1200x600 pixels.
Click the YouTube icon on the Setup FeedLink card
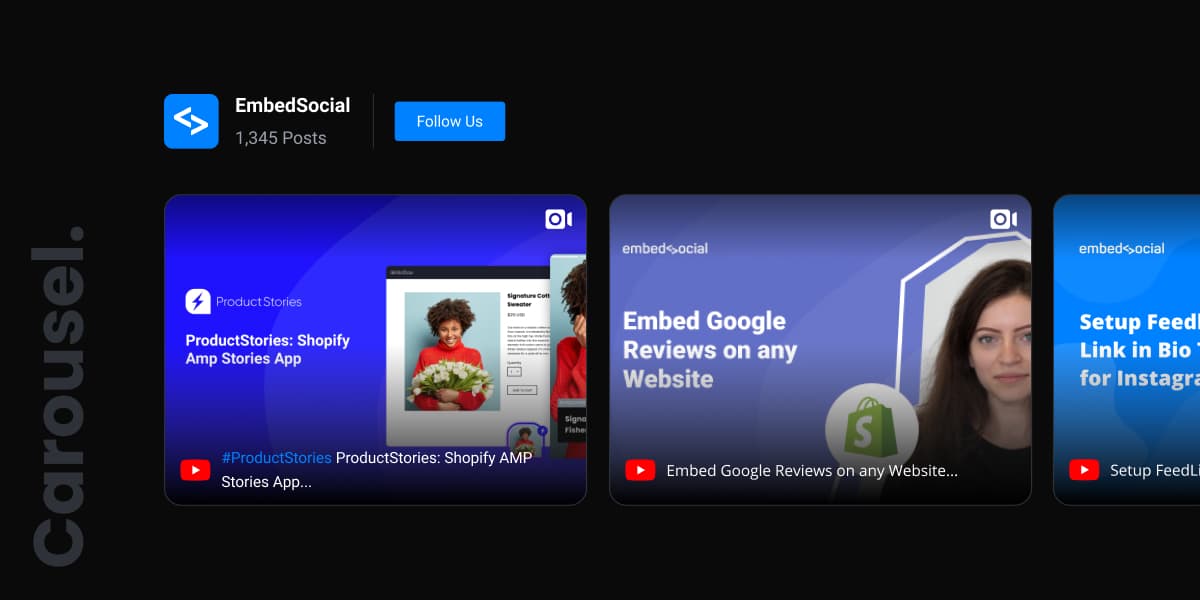point(1084,469)
